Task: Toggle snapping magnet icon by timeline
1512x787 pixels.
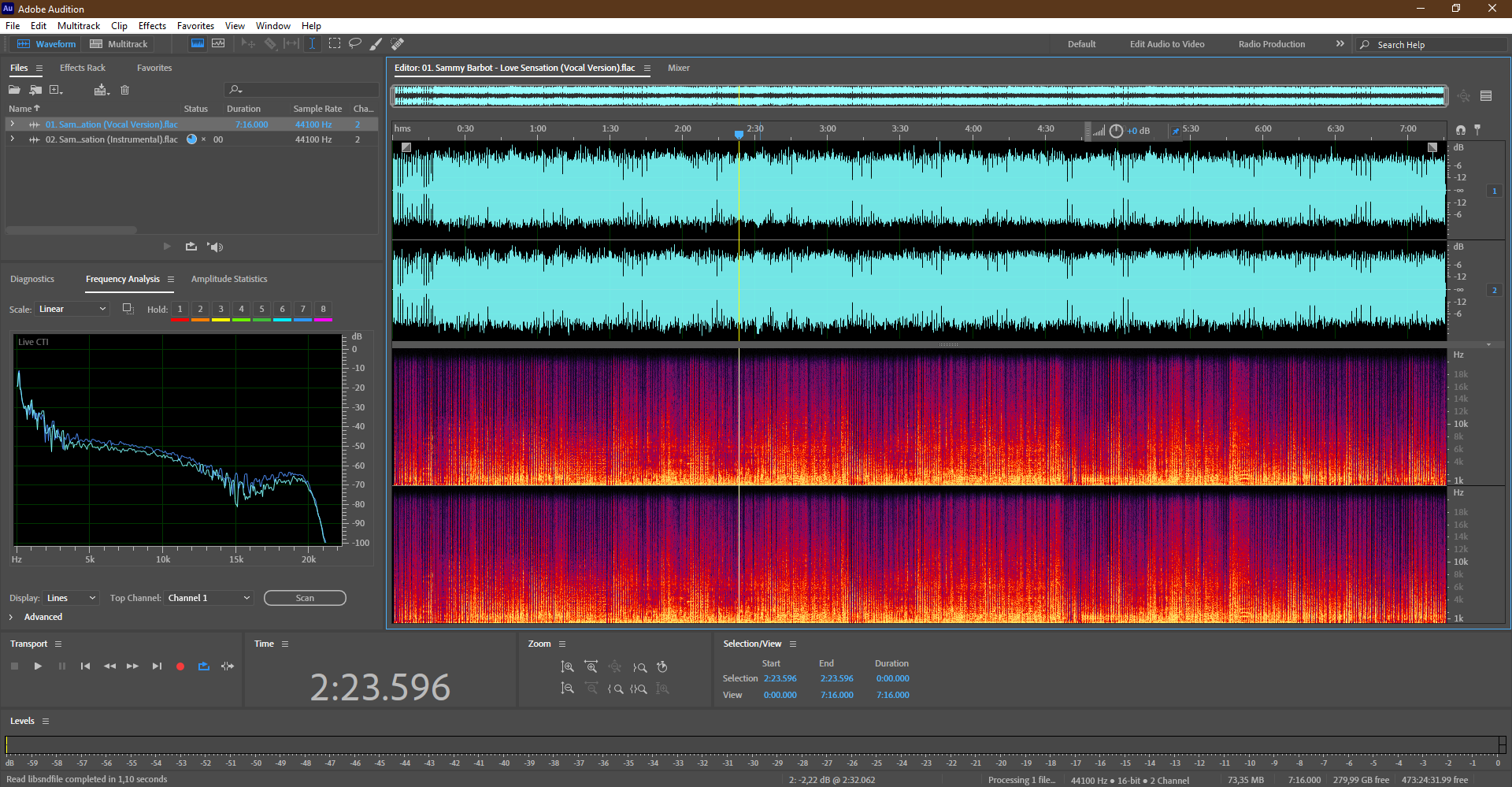Action: click(x=1461, y=129)
